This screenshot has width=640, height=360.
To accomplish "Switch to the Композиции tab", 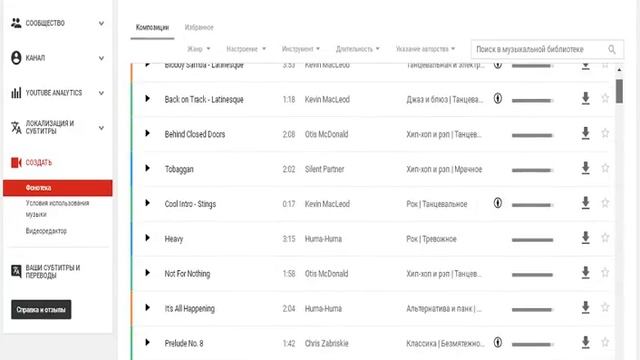I will [152, 27].
